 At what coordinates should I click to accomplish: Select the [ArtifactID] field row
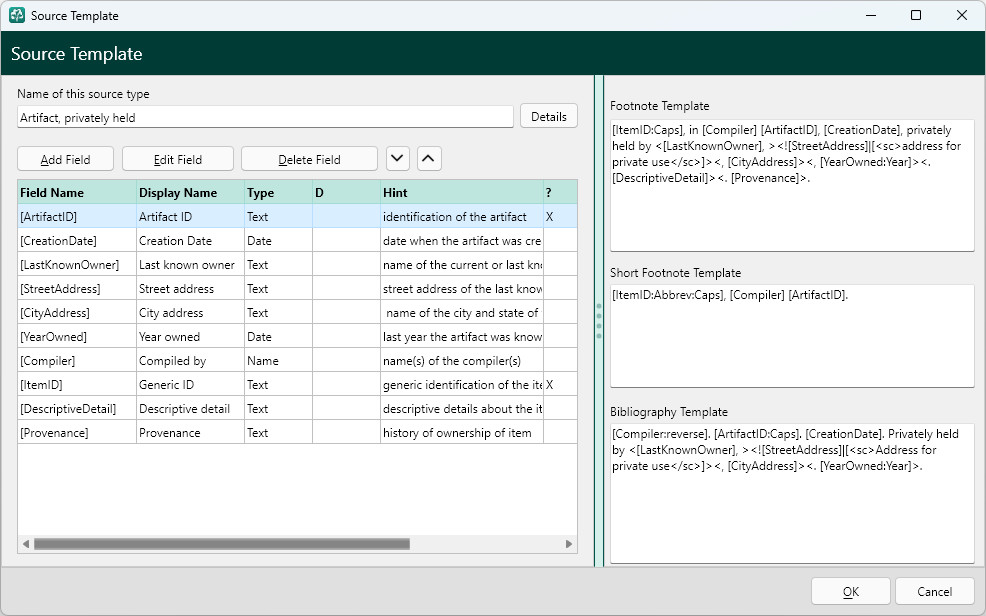(x=297, y=216)
